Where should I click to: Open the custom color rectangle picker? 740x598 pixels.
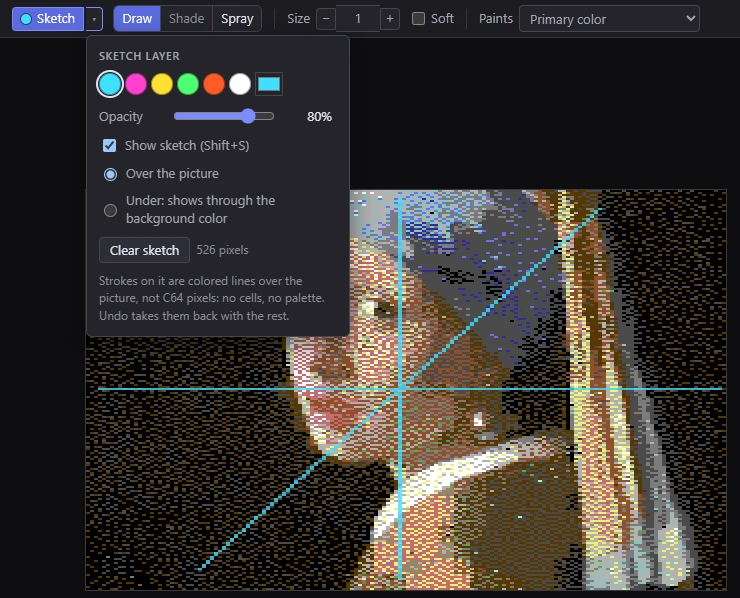[x=269, y=84]
